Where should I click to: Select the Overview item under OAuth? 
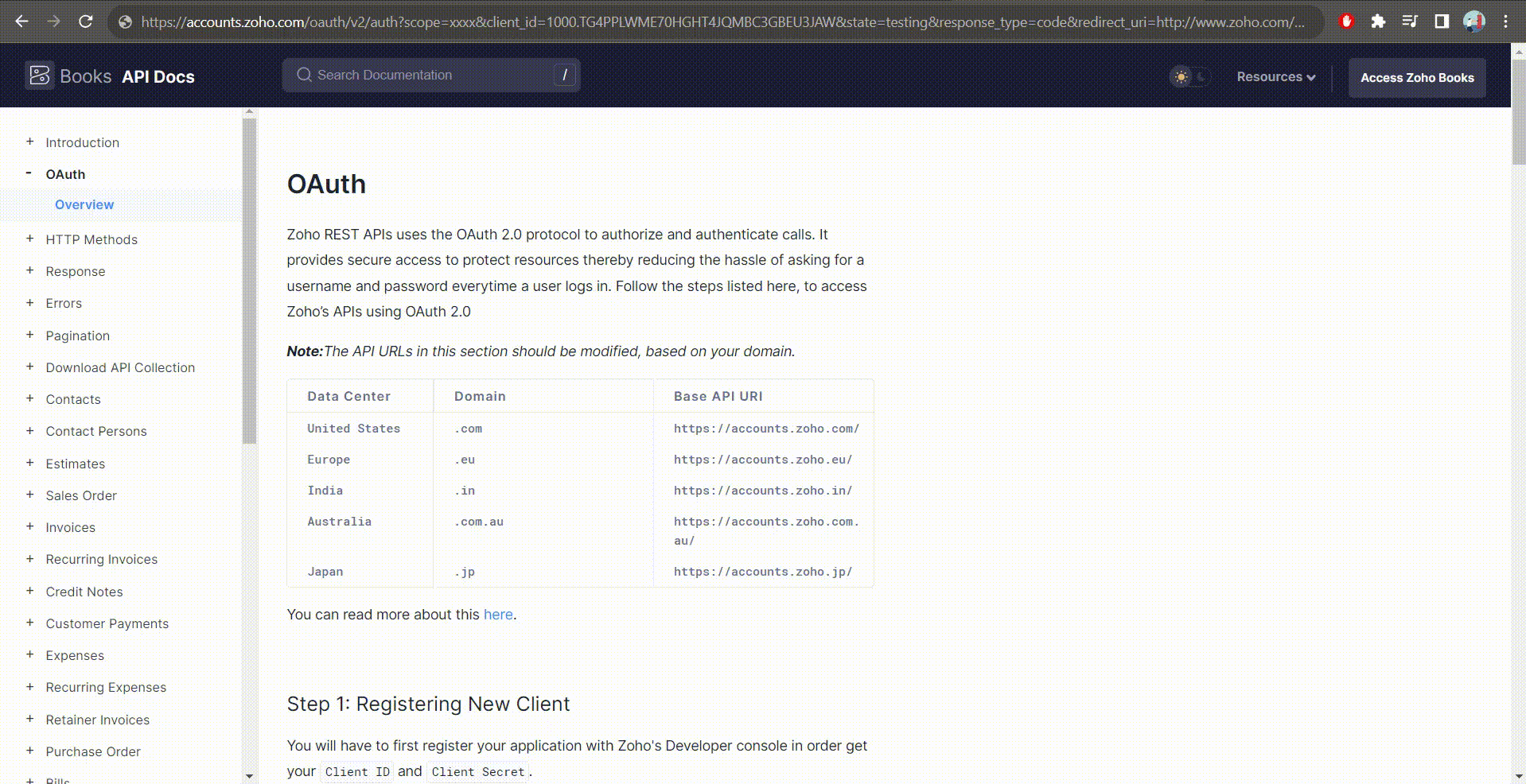click(84, 204)
